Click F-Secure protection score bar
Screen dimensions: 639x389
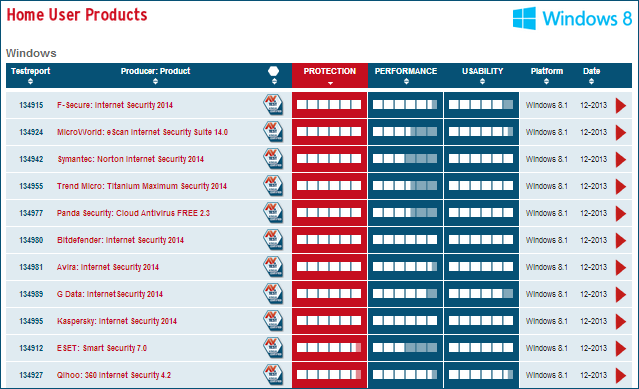[329, 105]
